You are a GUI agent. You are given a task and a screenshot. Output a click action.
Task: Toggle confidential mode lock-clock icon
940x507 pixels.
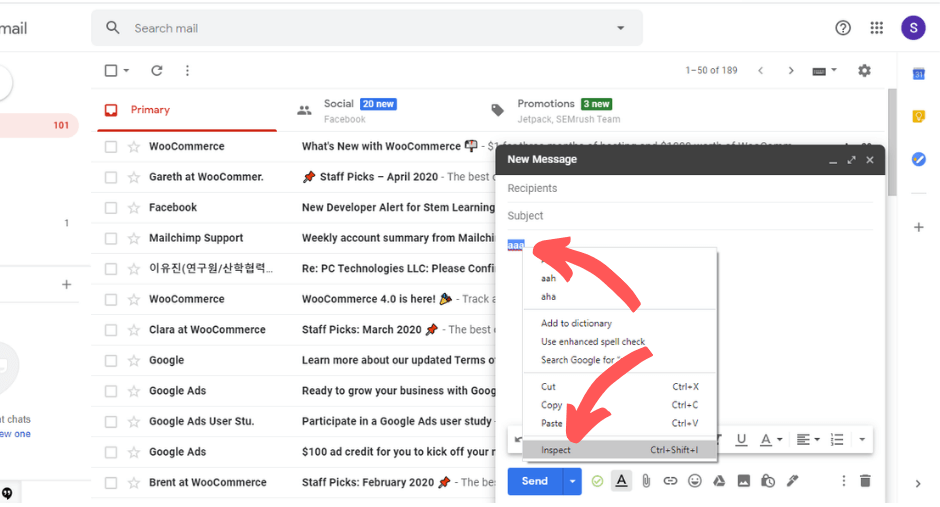coord(768,481)
